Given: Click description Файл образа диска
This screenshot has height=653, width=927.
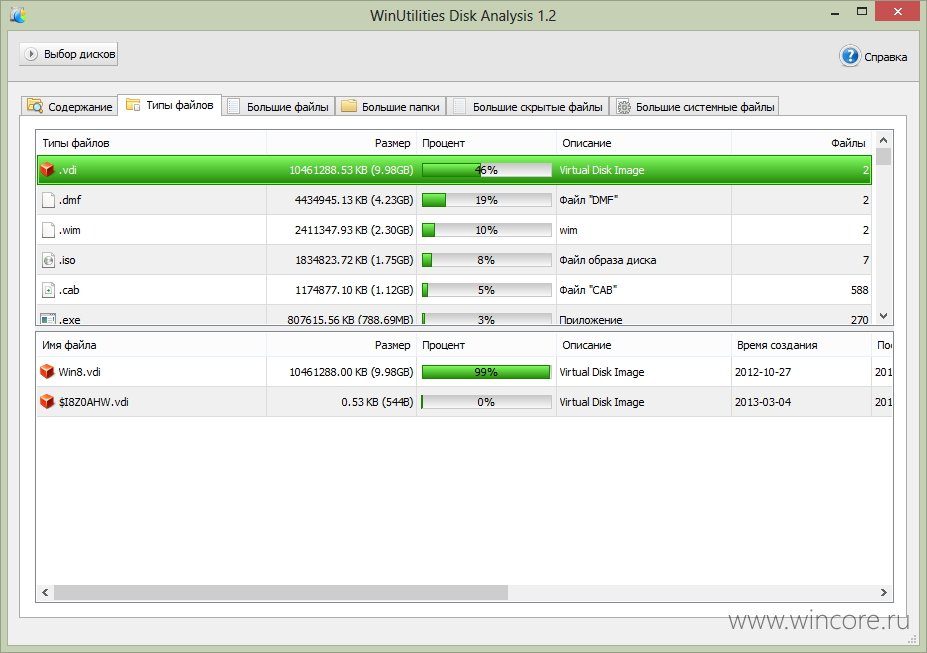Looking at the screenshot, I should 608,260.
